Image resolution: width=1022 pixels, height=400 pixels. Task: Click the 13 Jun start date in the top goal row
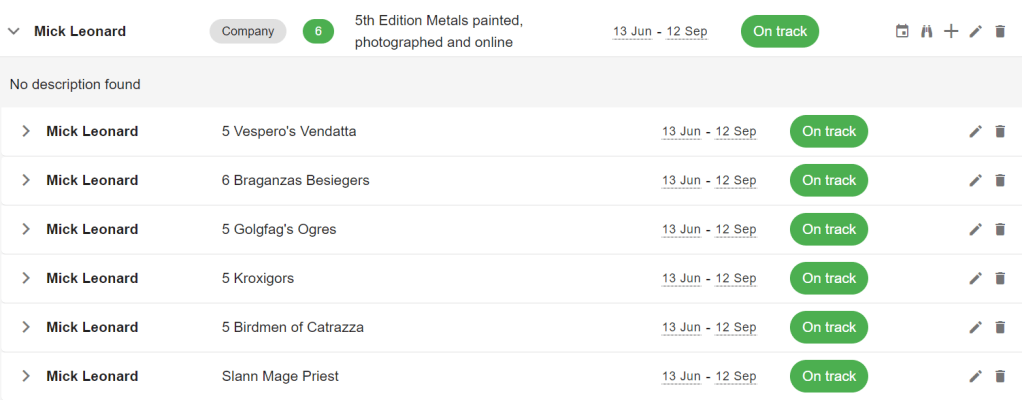pyautogui.click(x=633, y=31)
